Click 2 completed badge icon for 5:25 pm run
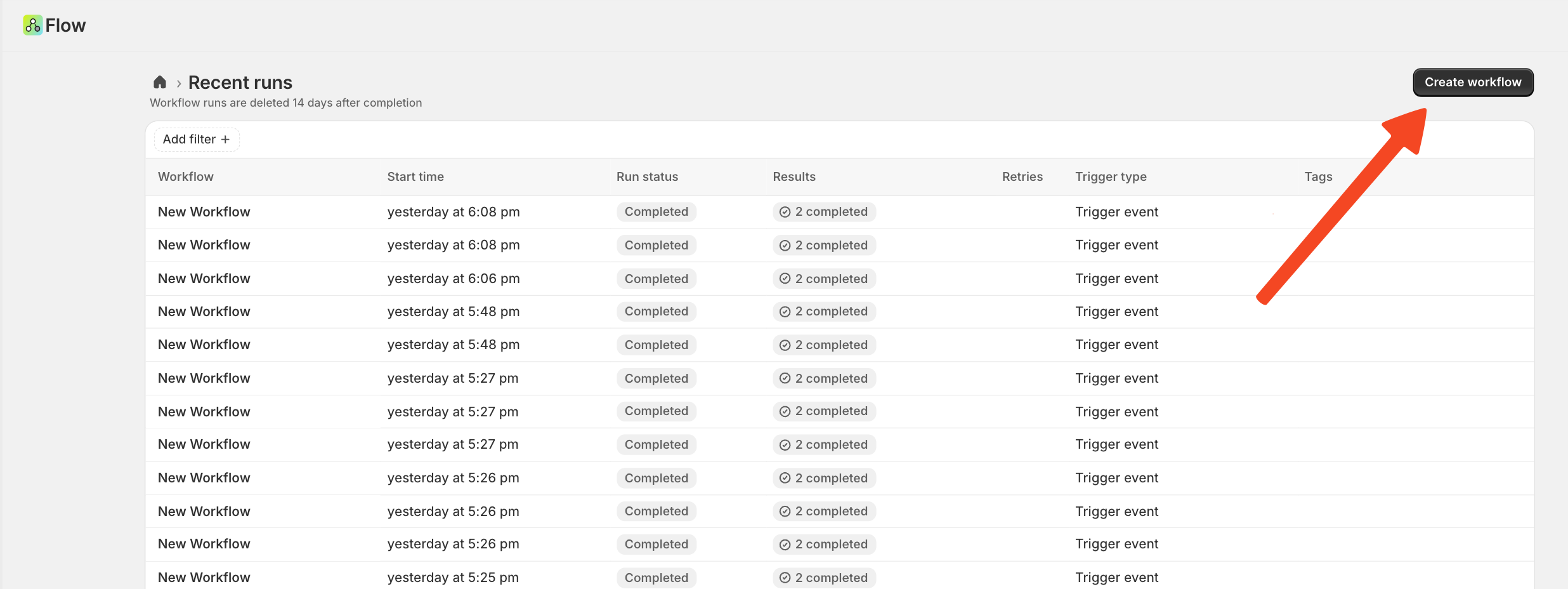 point(785,578)
